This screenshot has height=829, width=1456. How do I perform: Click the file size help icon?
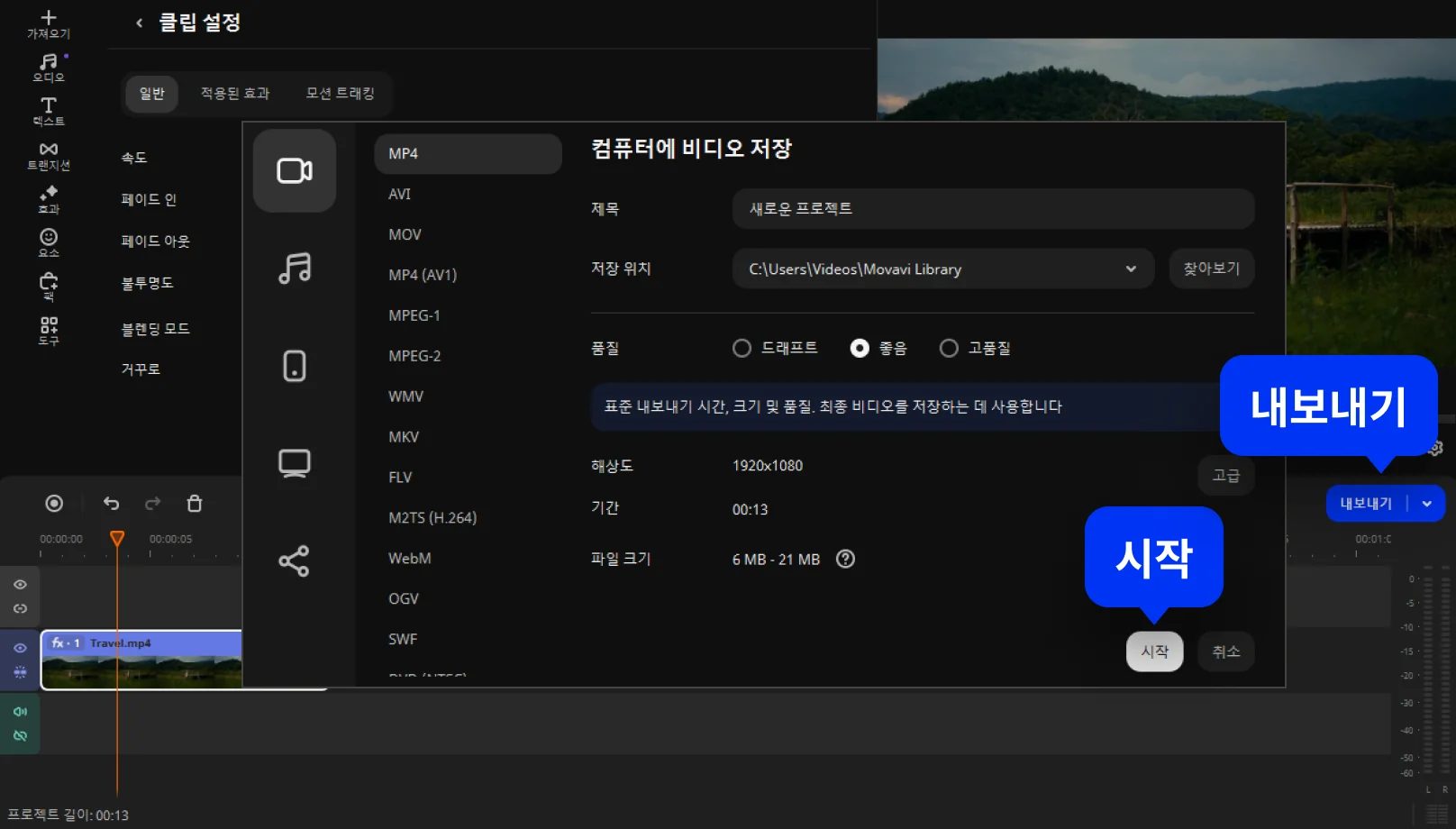click(x=845, y=559)
